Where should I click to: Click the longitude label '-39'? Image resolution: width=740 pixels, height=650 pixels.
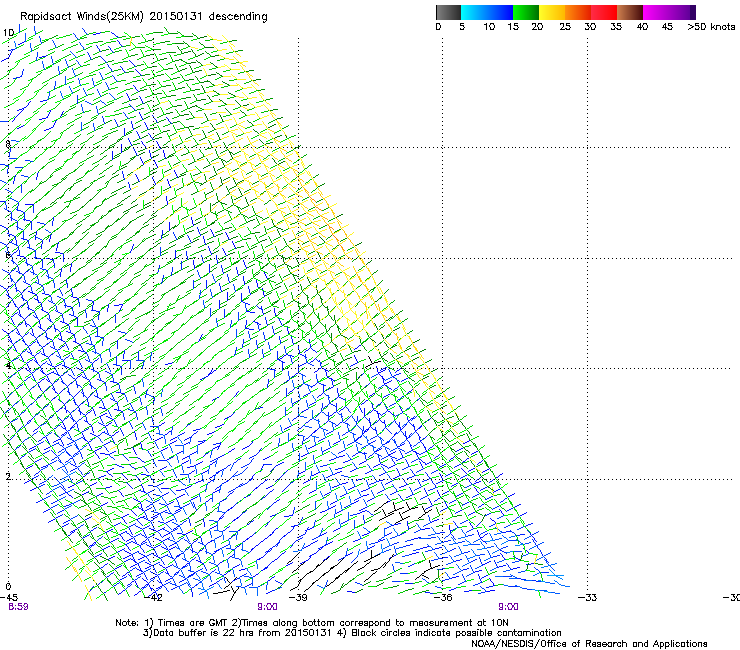(298, 598)
